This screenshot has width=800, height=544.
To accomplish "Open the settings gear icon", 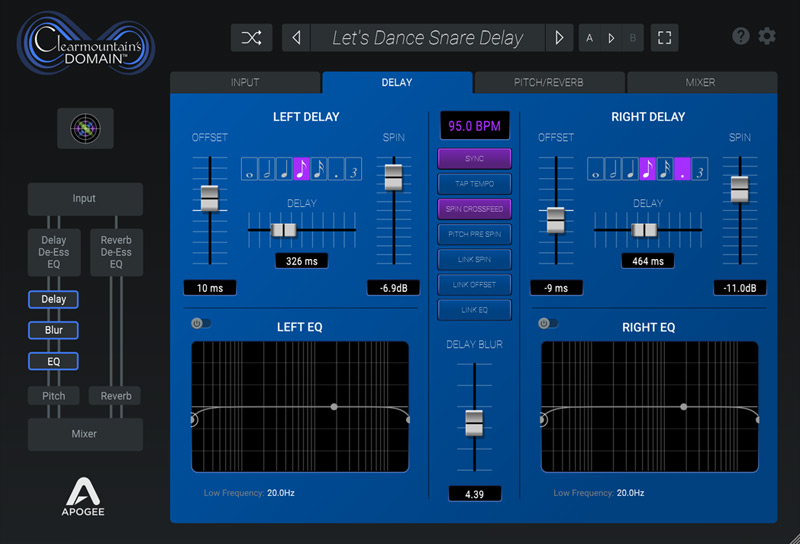I will (x=767, y=36).
